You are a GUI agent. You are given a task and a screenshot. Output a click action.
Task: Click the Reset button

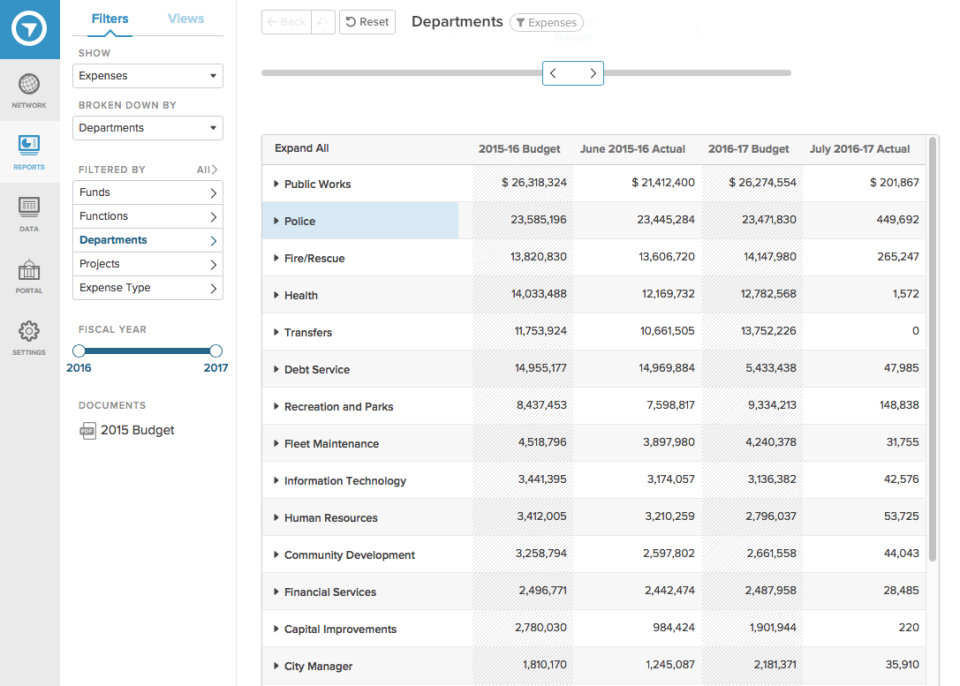point(367,22)
